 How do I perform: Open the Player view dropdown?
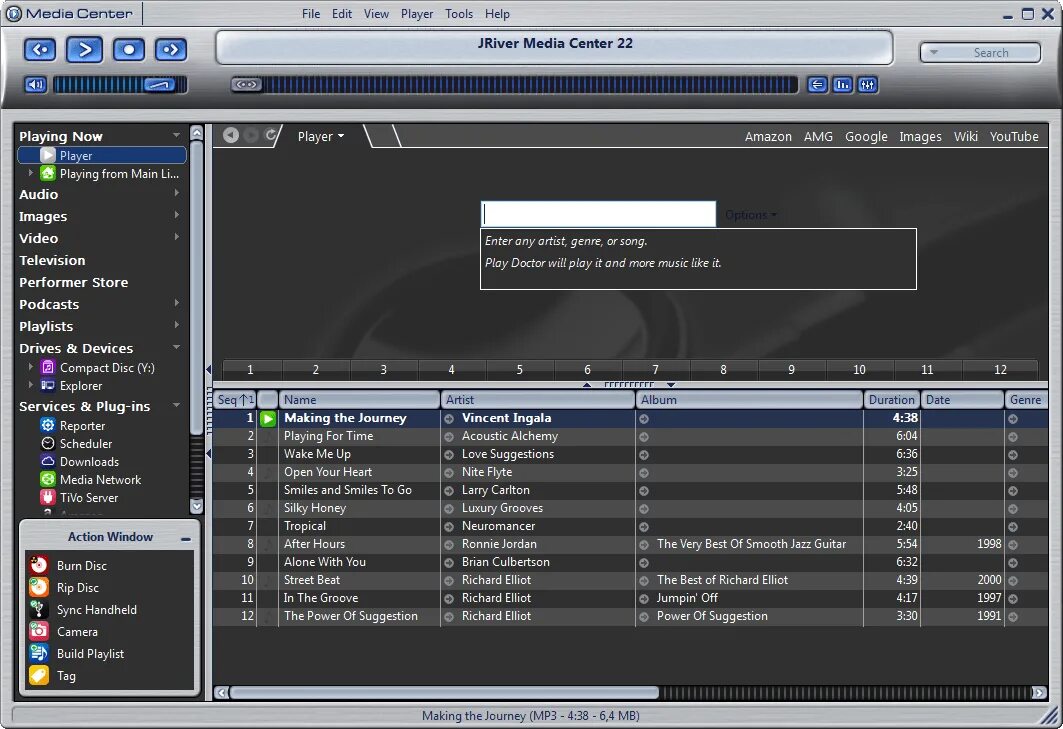click(x=321, y=136)
